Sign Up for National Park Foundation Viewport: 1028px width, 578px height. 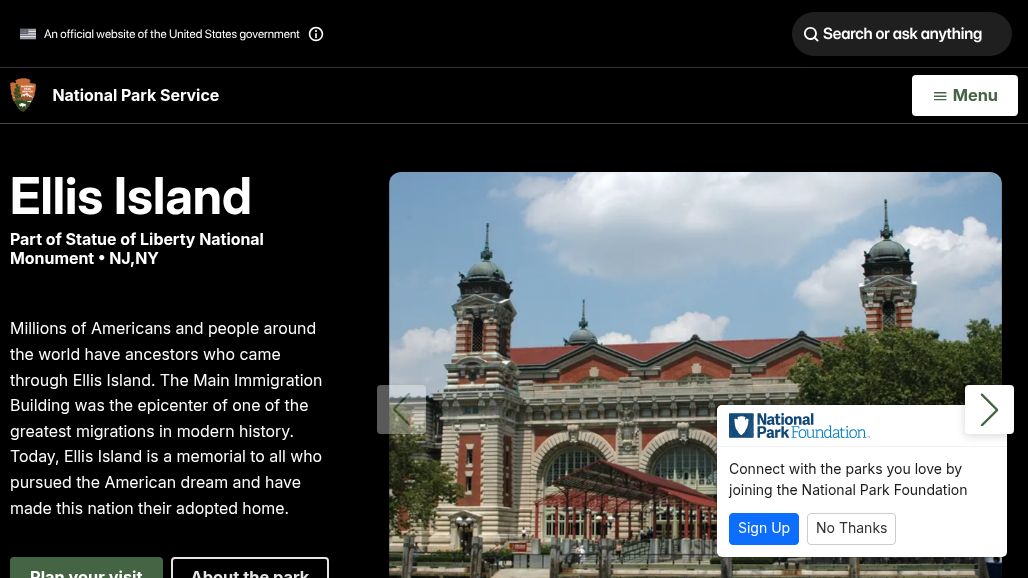(x=764, y=528)
